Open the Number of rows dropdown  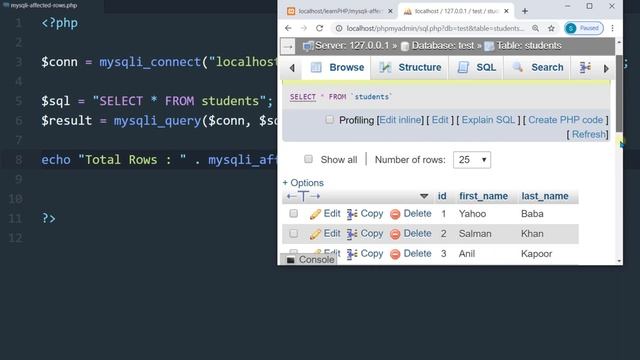point(472,160)
